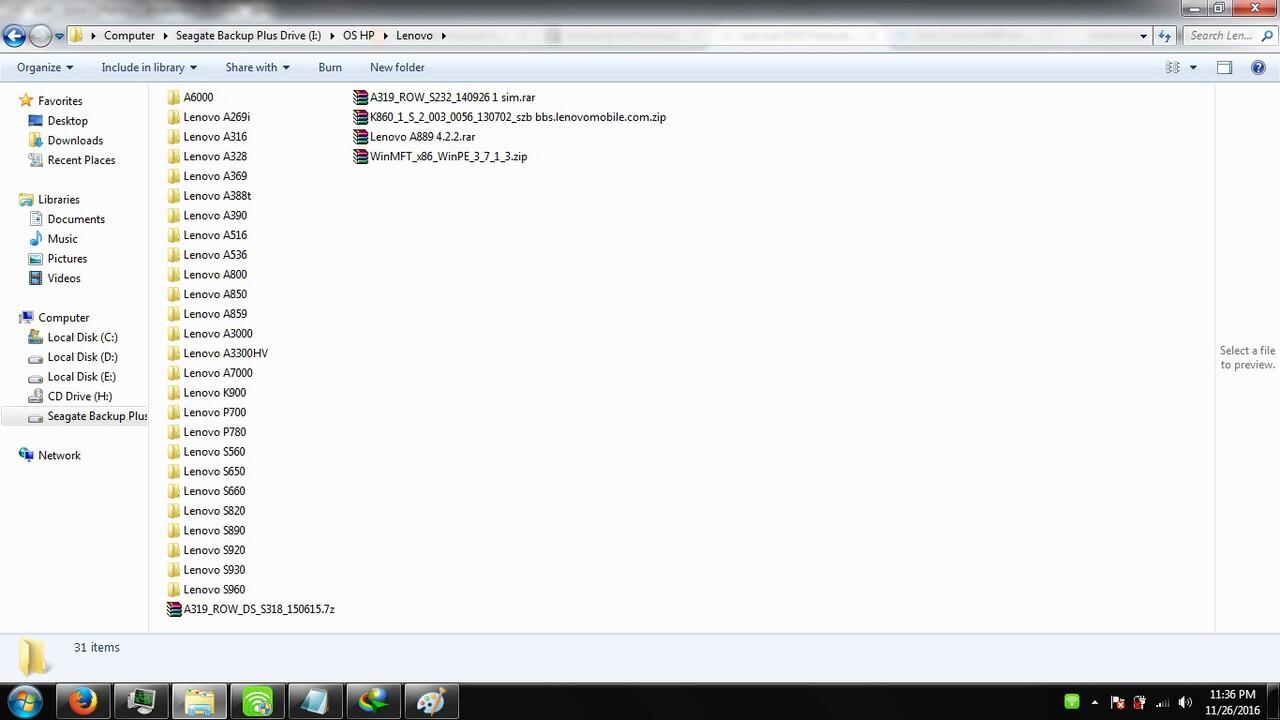Open recent locations dropdown beside Forward
Image resolution: width=1280 pixels, height=720 pixels.
[x=59, y=36]
